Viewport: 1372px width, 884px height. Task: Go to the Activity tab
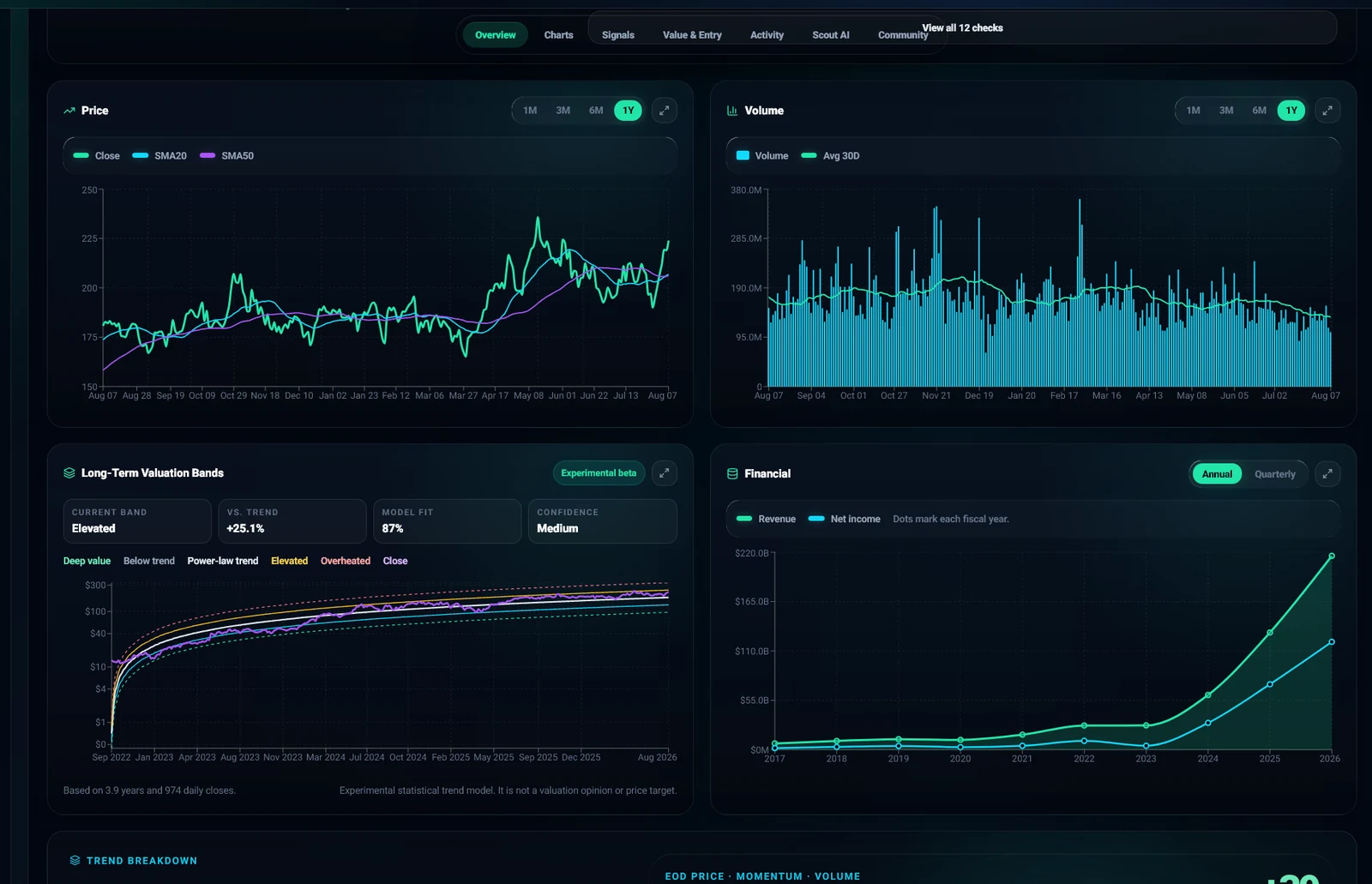[x=767, y=35]
